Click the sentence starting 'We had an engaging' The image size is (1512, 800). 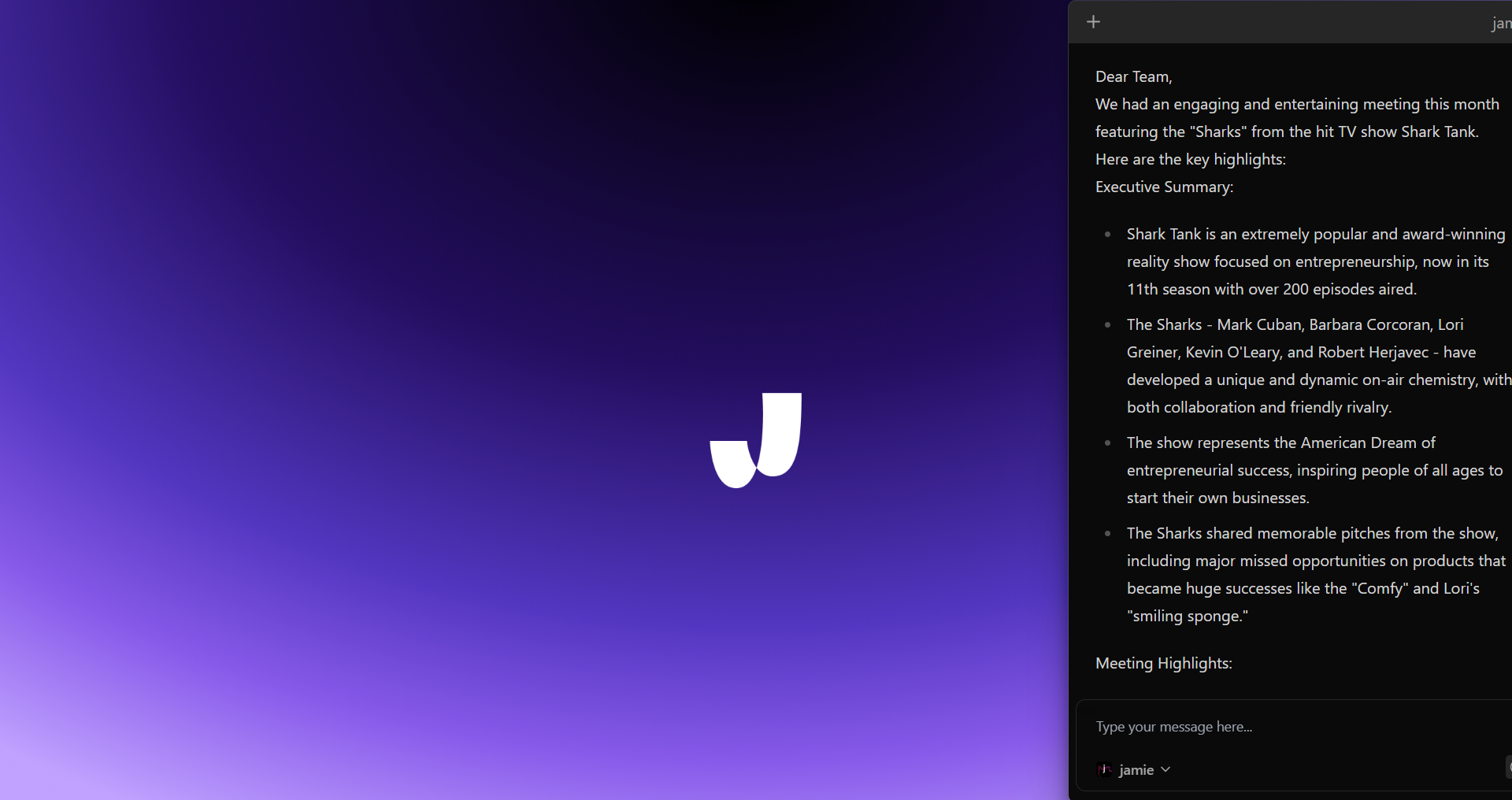coord(1297,118)
